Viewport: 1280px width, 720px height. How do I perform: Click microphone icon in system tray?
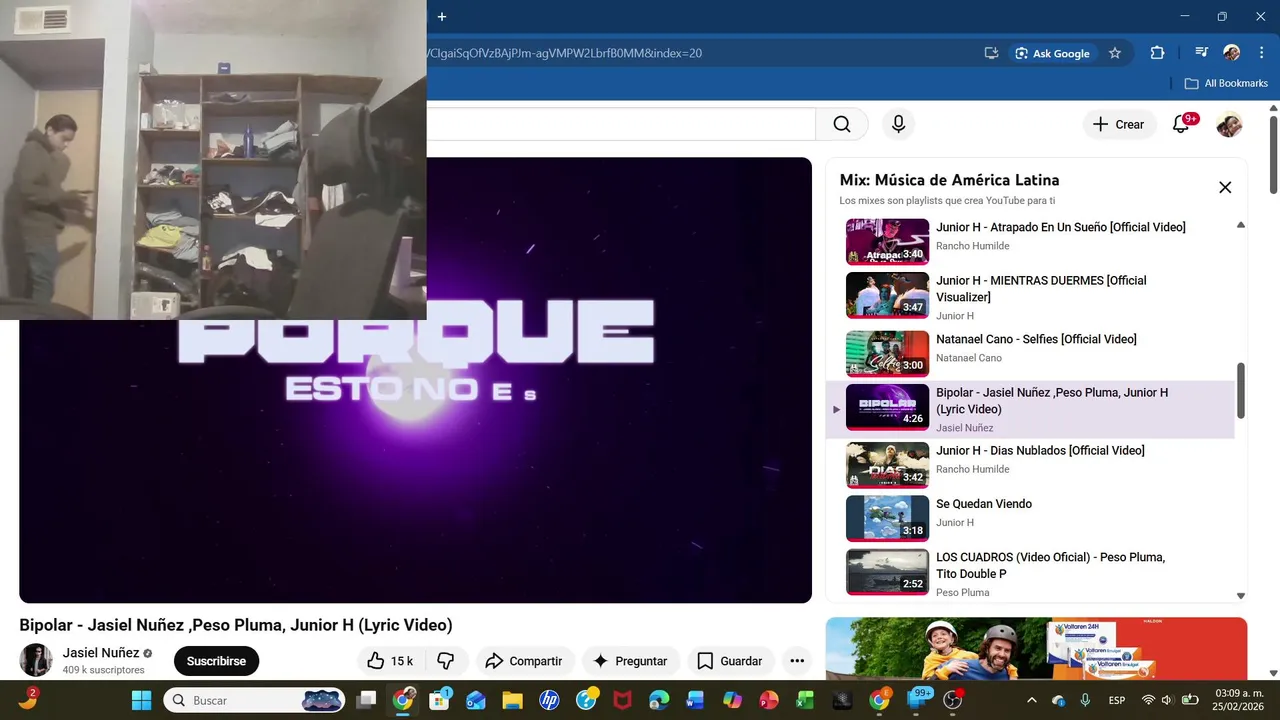point(1085,700)
